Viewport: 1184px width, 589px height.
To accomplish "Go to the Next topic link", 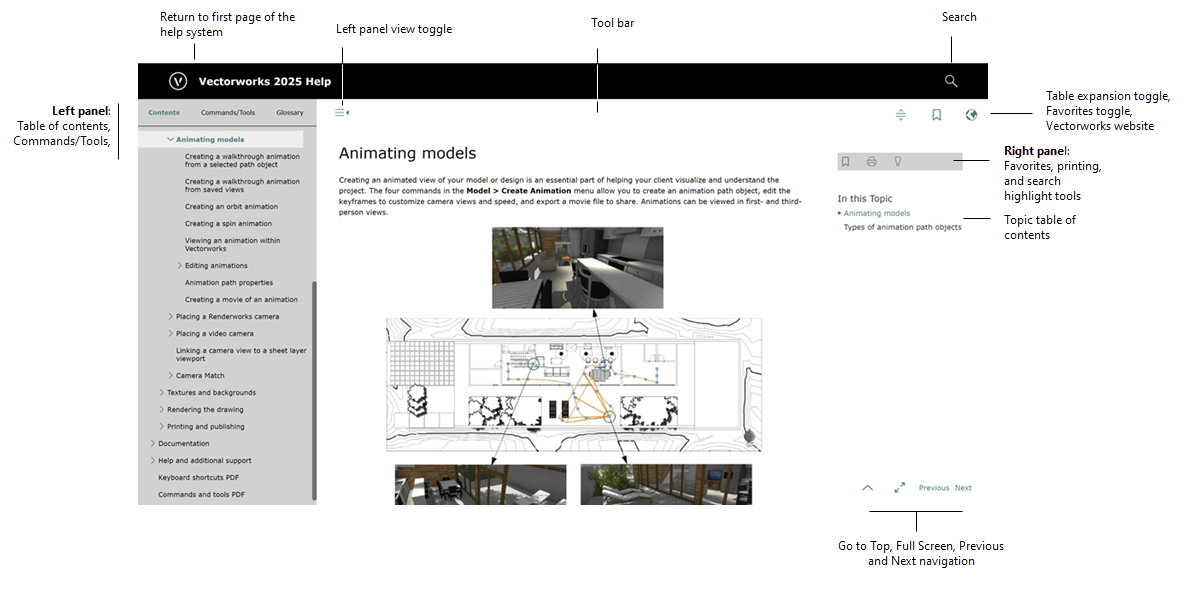I will point(963,488).
